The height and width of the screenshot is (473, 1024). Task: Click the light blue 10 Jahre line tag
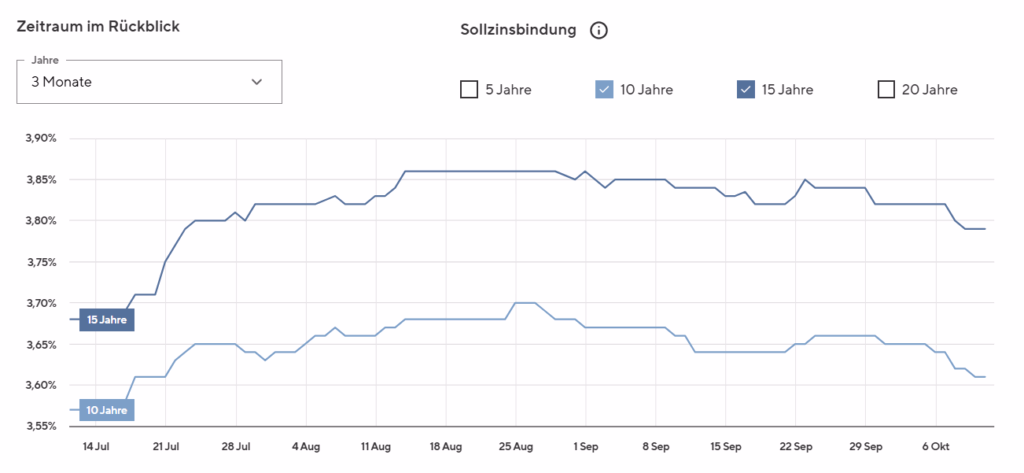click(106, 409)
